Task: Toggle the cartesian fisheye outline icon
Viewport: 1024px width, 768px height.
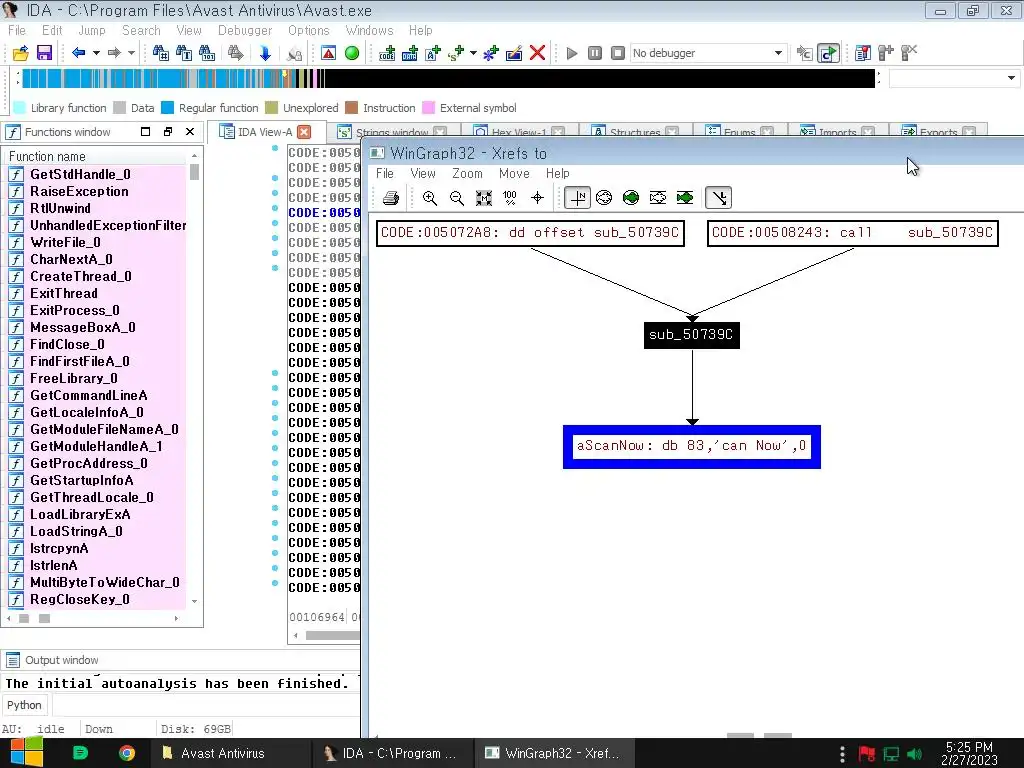Action: point(658,198)
